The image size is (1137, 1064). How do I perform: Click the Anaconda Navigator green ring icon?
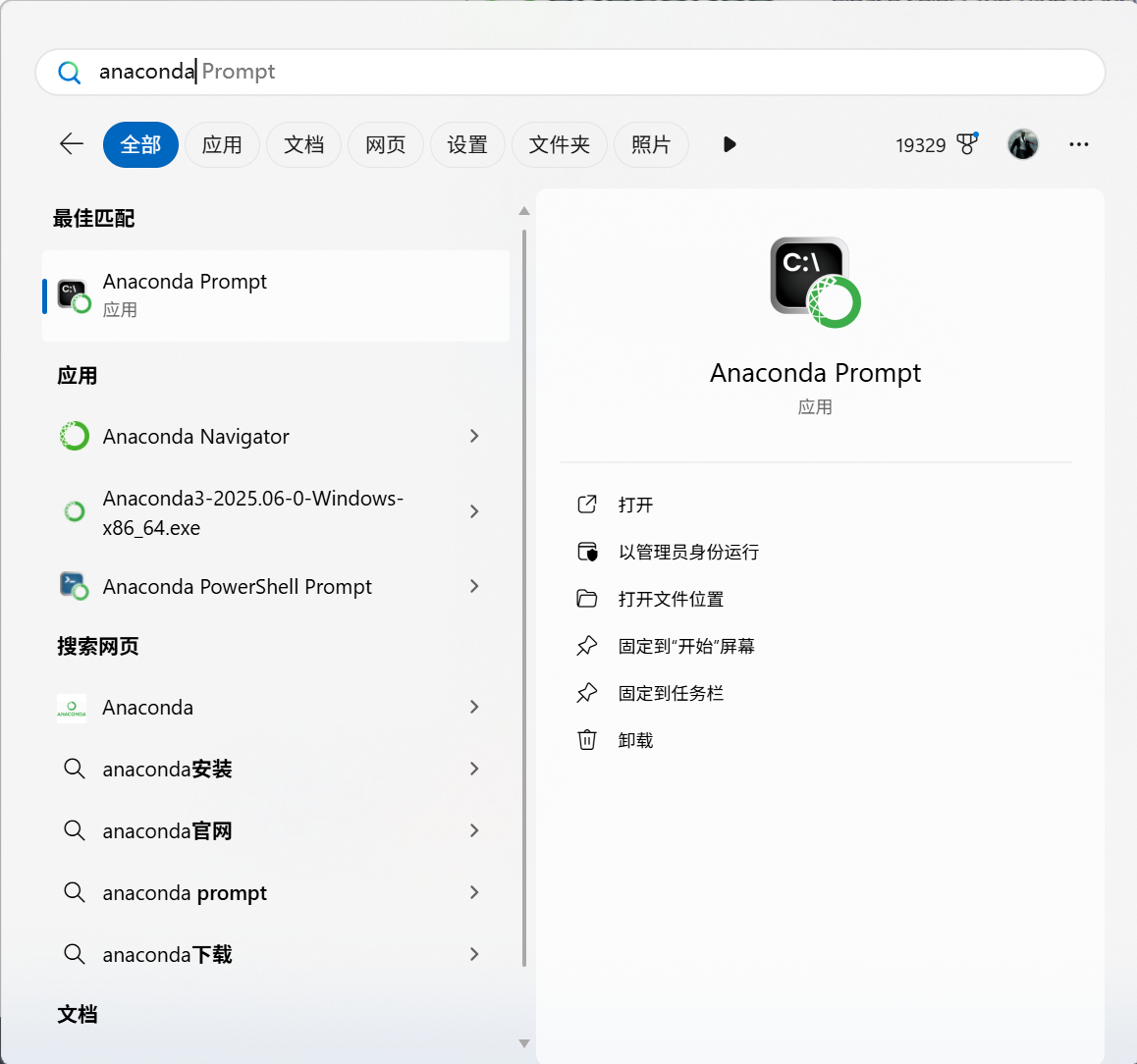(74, 436)
